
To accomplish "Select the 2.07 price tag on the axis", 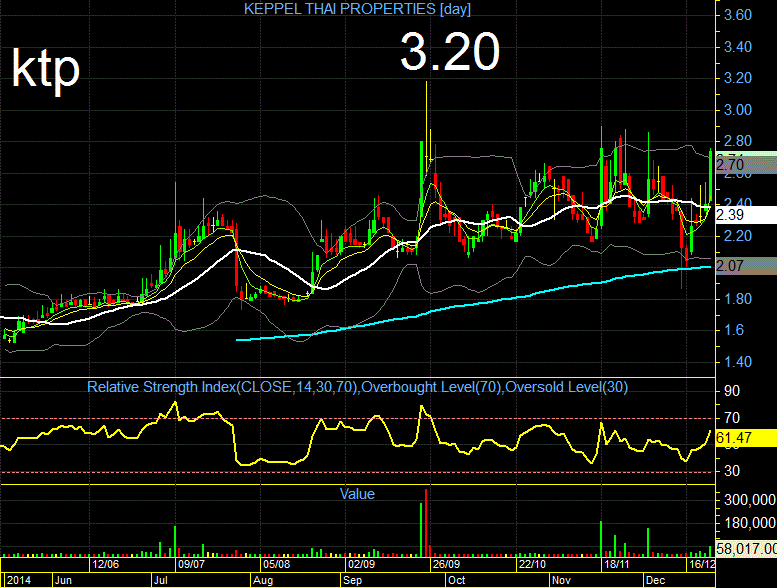I will (746, 266).
